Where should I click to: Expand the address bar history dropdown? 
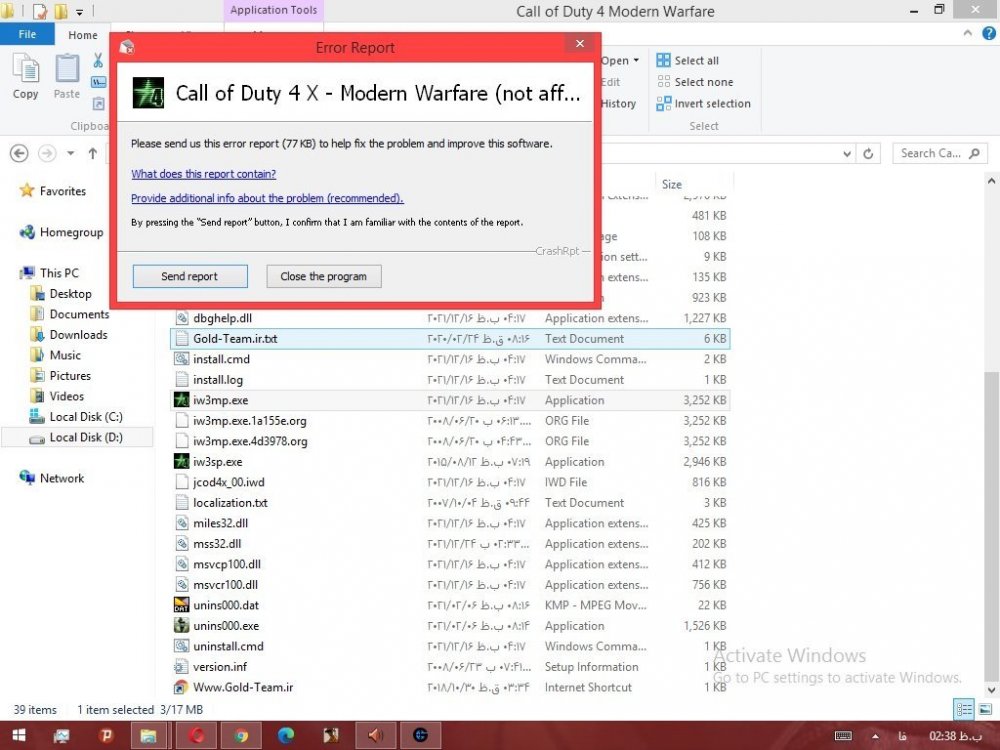pos(847,154)
